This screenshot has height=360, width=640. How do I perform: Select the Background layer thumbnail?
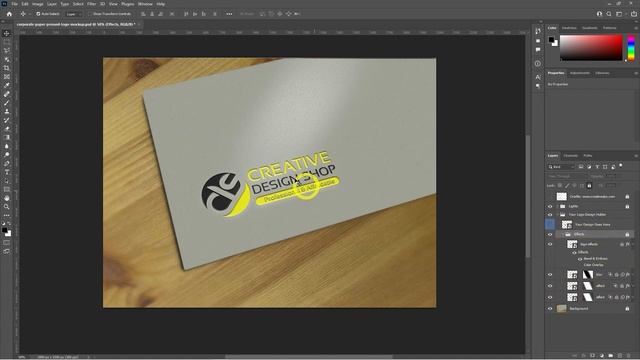point(562,309)
